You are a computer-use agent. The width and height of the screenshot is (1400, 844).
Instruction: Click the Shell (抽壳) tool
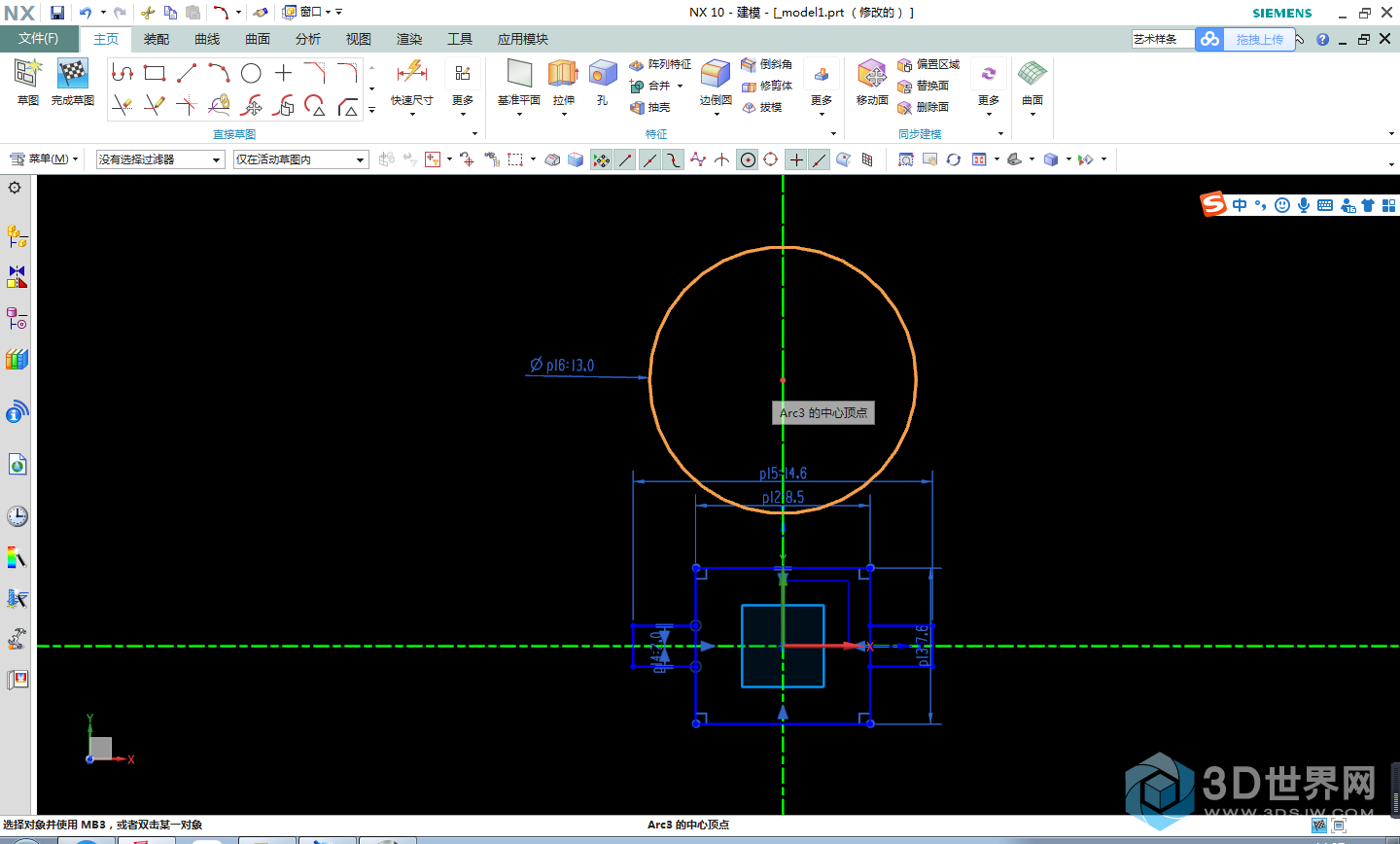[649, 107]
